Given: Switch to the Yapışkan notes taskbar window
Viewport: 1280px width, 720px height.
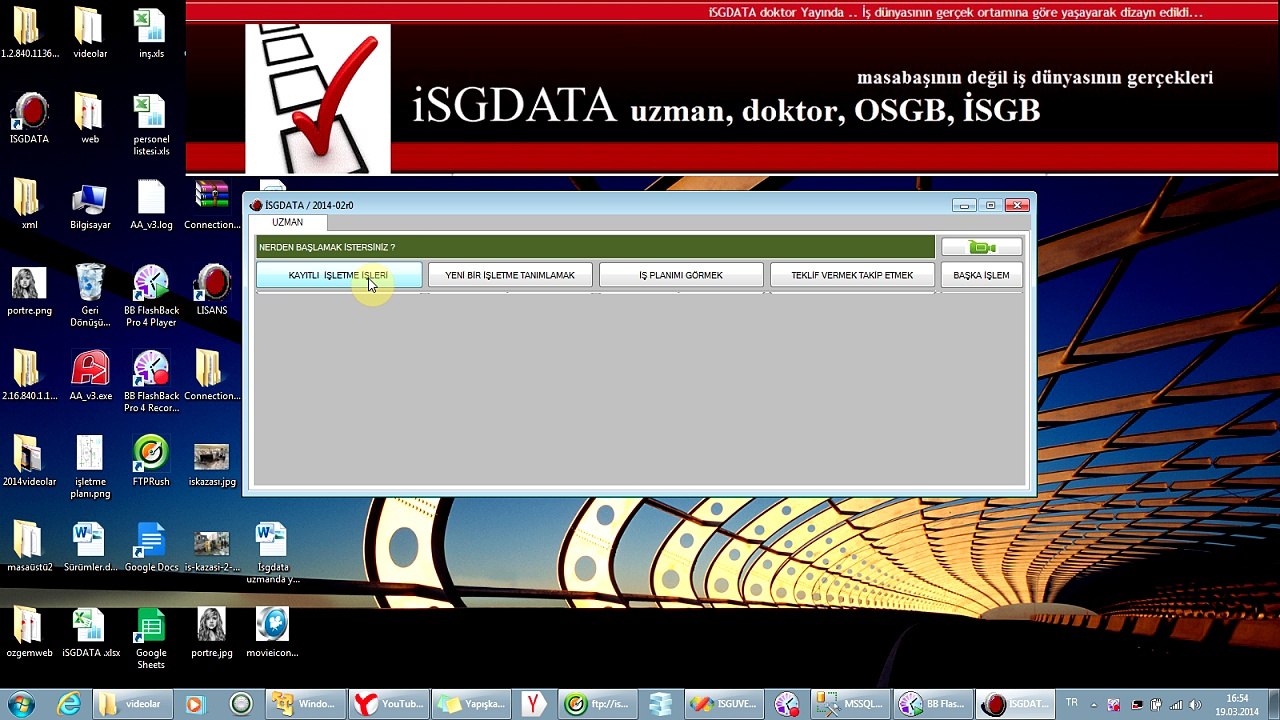Looking at the screenshot, I should 472,704.
